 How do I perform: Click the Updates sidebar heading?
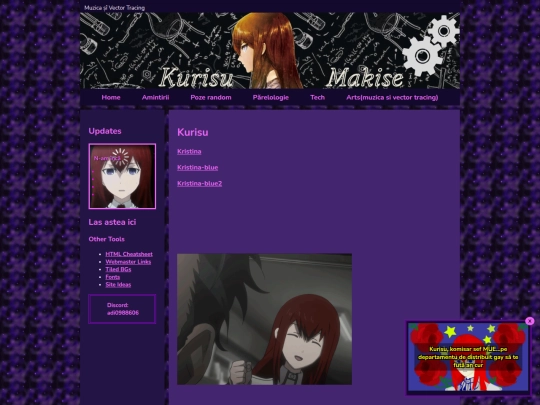(x=105, y=131)
